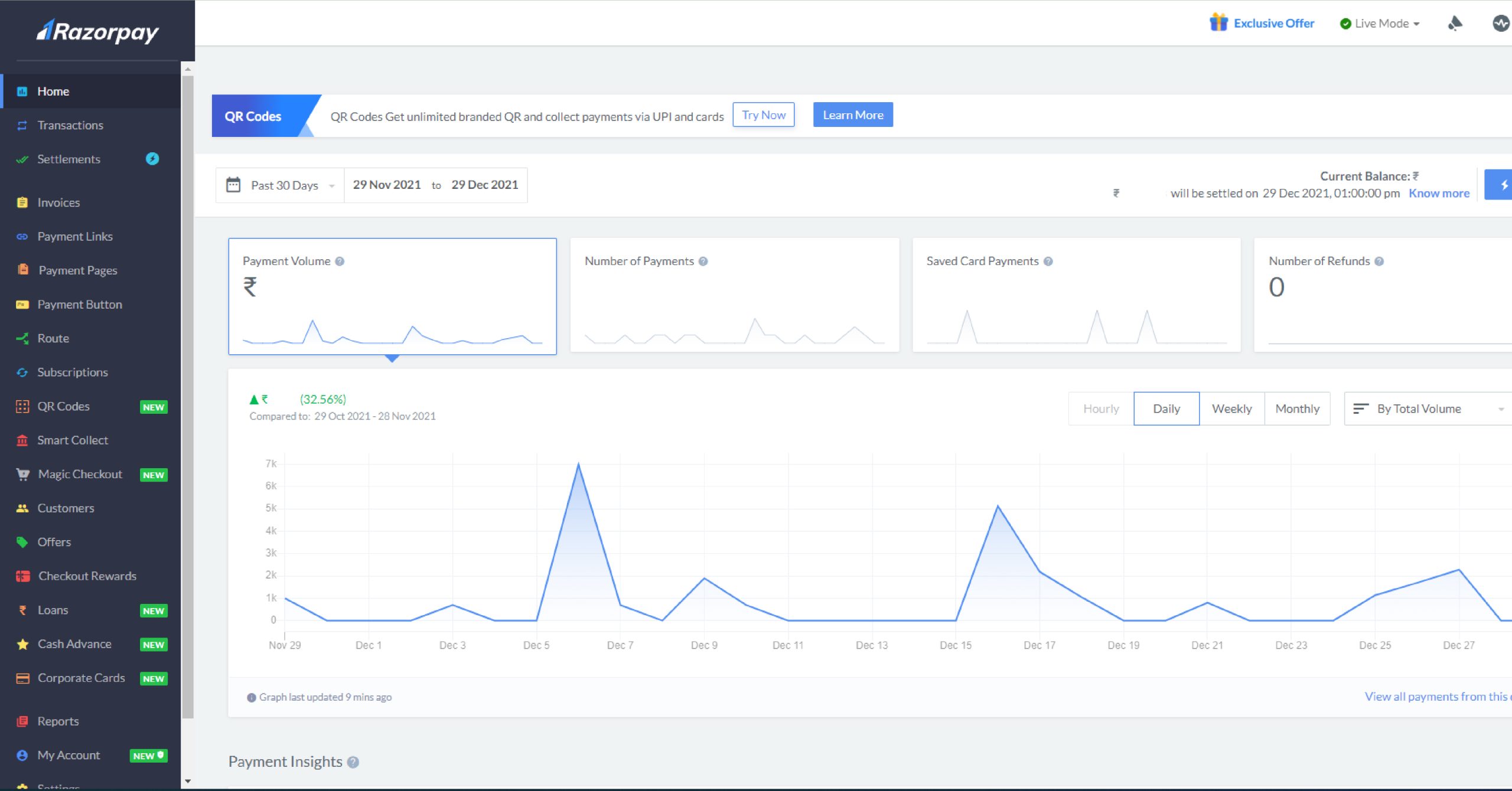The image size is (1512, 791).
Task: Click the Cash Advance star icon
Action: [22, 644]
